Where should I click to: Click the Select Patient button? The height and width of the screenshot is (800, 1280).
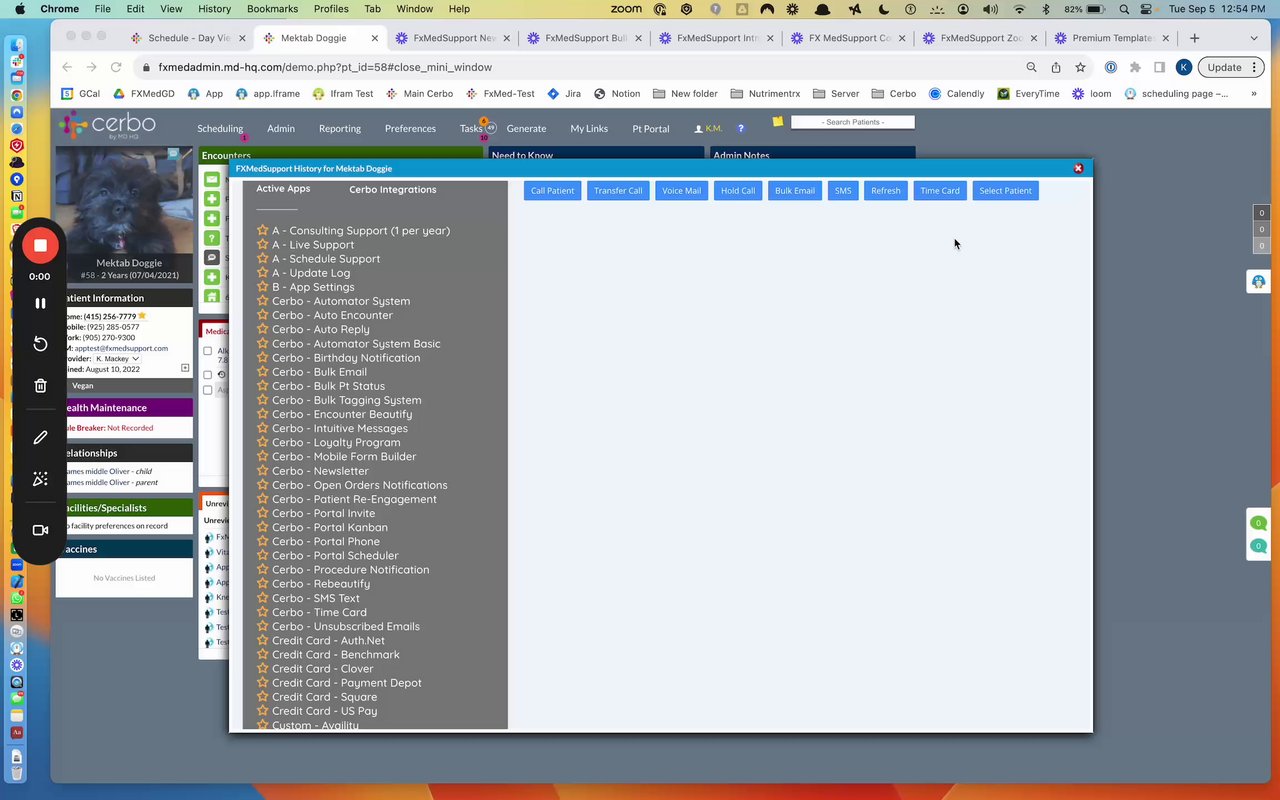coord(1005,190)
